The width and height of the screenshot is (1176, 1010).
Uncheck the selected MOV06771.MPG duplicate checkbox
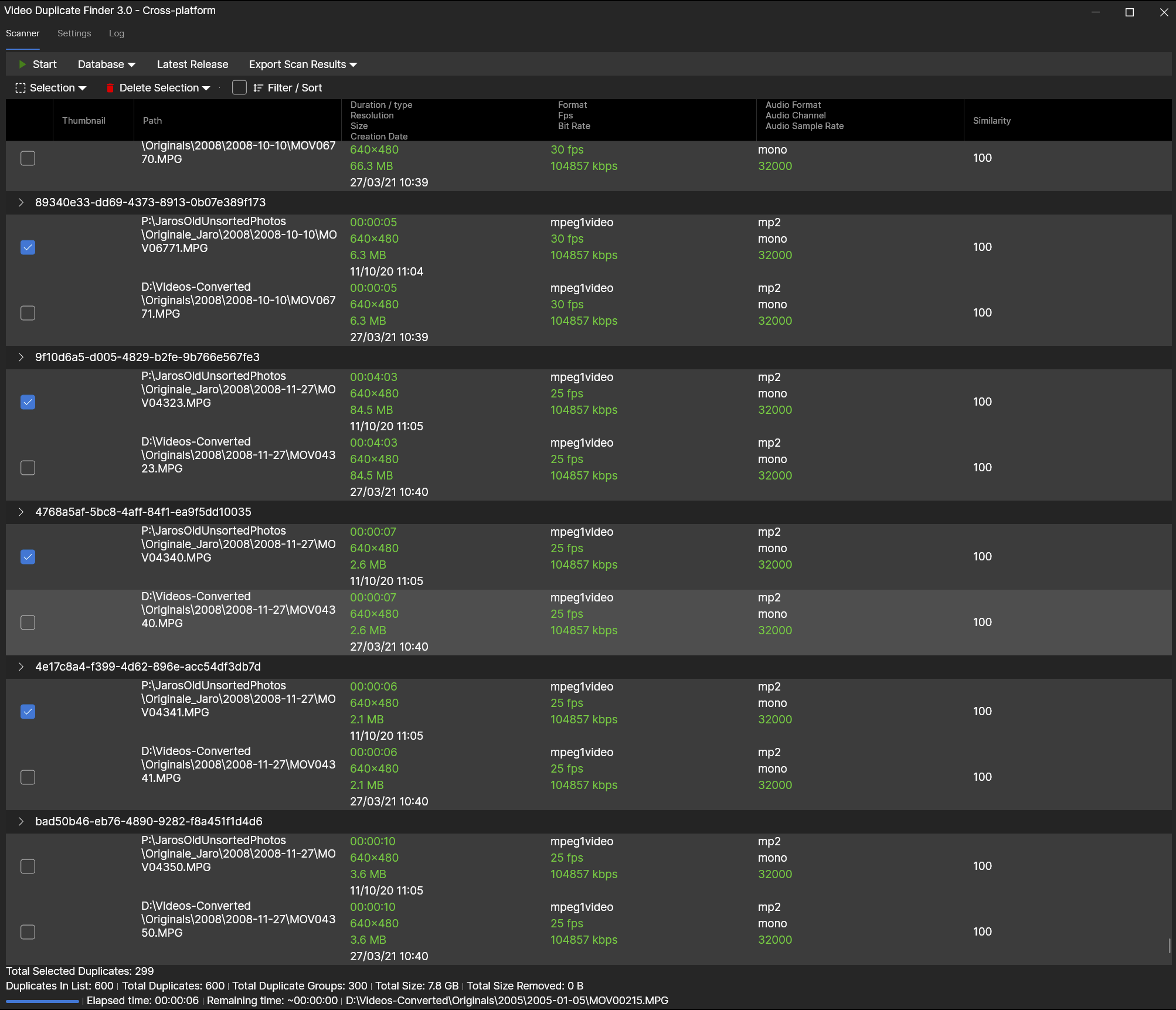(28, 247)
